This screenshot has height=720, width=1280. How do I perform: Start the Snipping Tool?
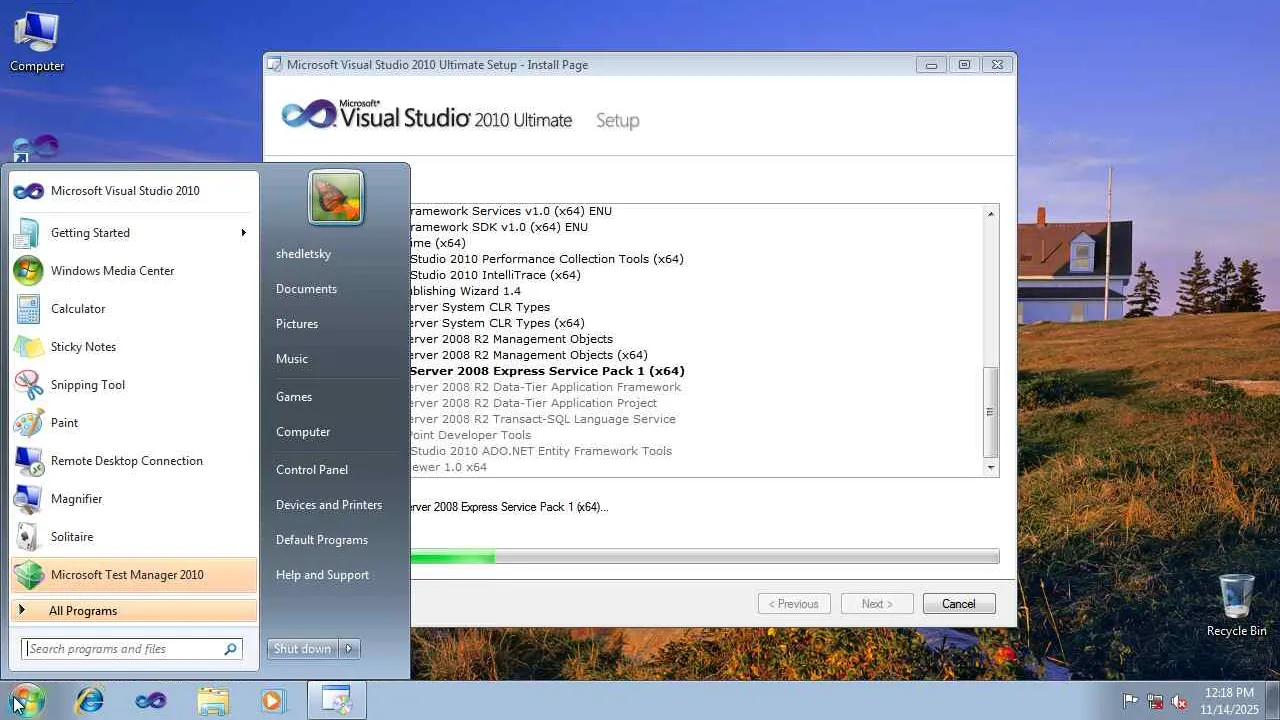click(134, 385)
